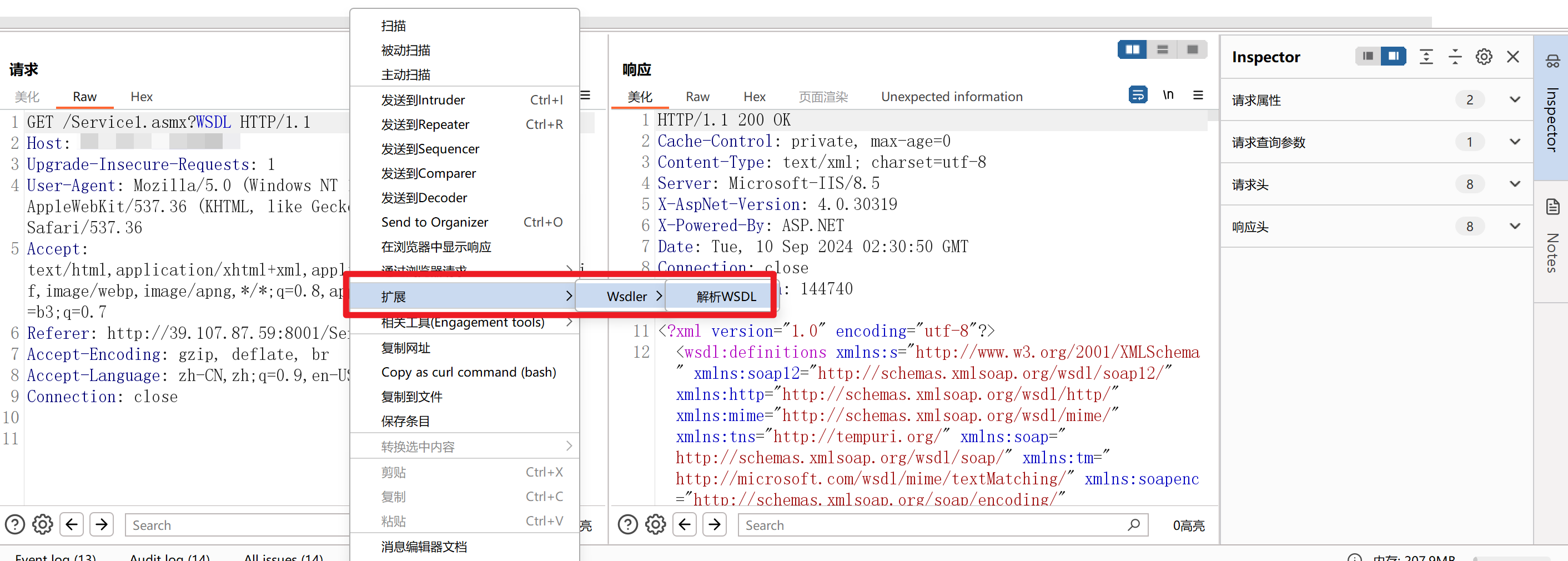Viewport: 1568px width, 561px height.
Task: Select Send to Organizer menu item
Action: point(464,222)
